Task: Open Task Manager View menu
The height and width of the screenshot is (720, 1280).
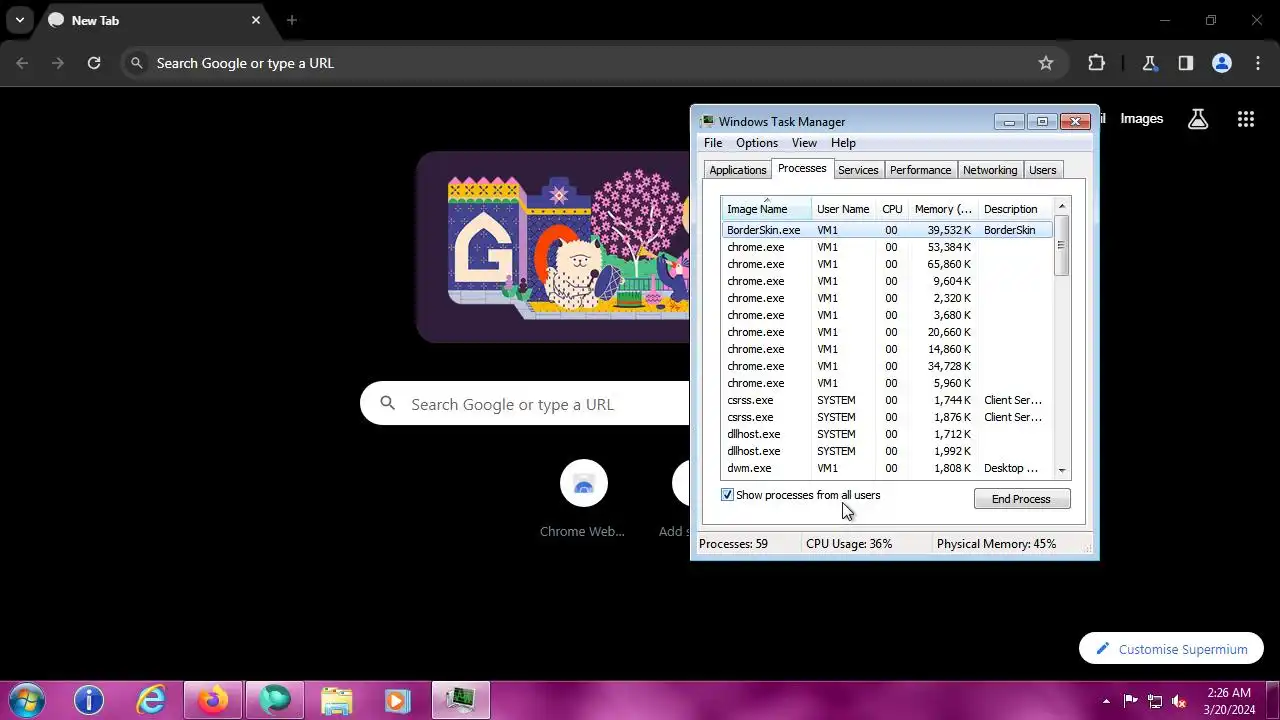Action: 804,143
